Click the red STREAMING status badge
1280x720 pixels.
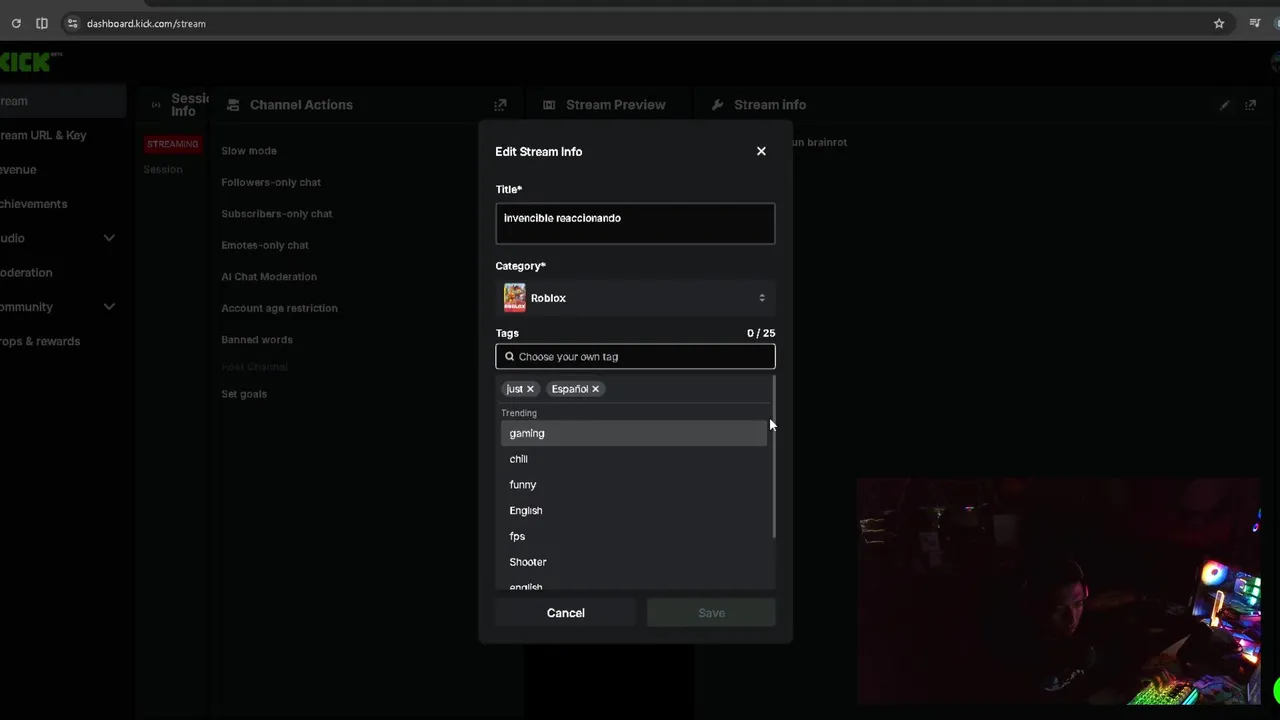[x=172, y=144]
